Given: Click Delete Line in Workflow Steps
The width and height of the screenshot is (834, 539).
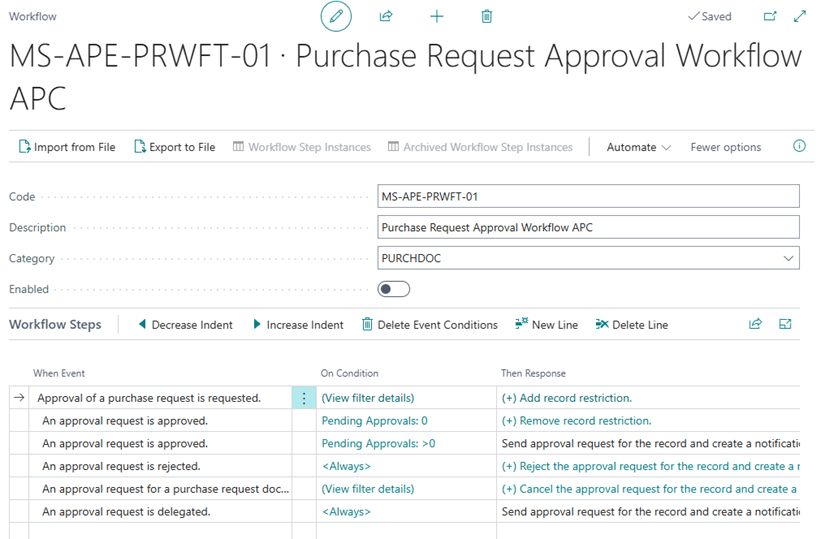Looking at the screenshot, I should coord(631,325).
